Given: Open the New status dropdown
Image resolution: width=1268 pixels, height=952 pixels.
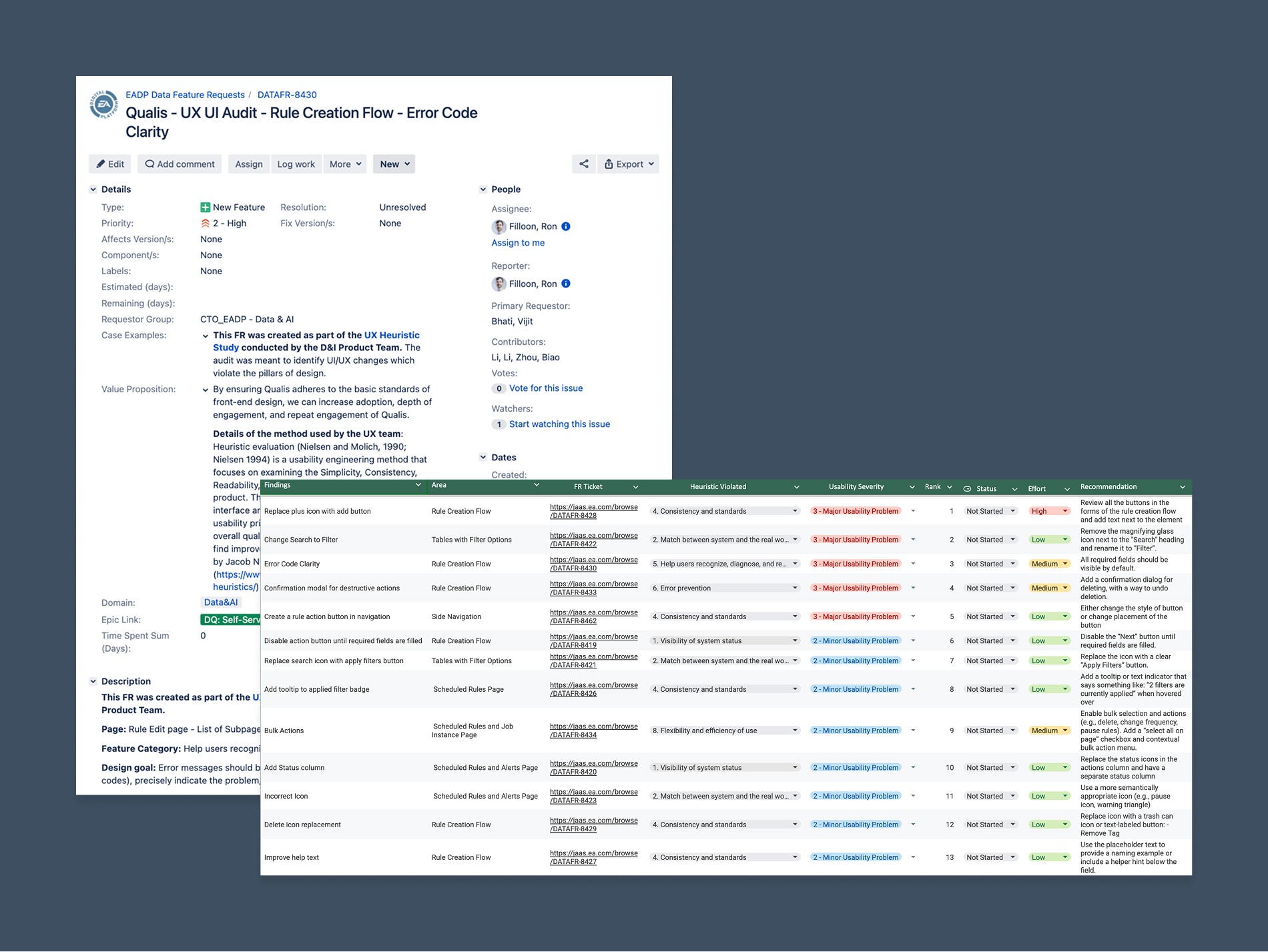Looking at the screenshot, I should (x=394, y=164).
